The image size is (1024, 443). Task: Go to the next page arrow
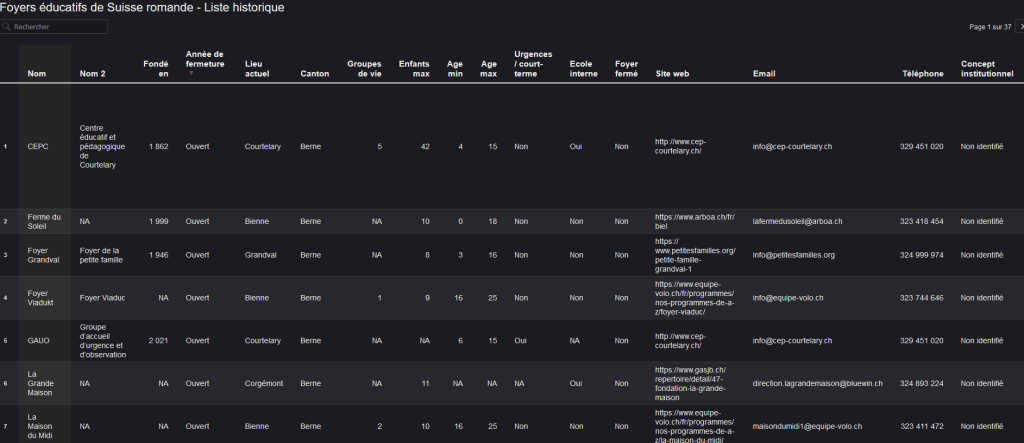pos(1018,27)
